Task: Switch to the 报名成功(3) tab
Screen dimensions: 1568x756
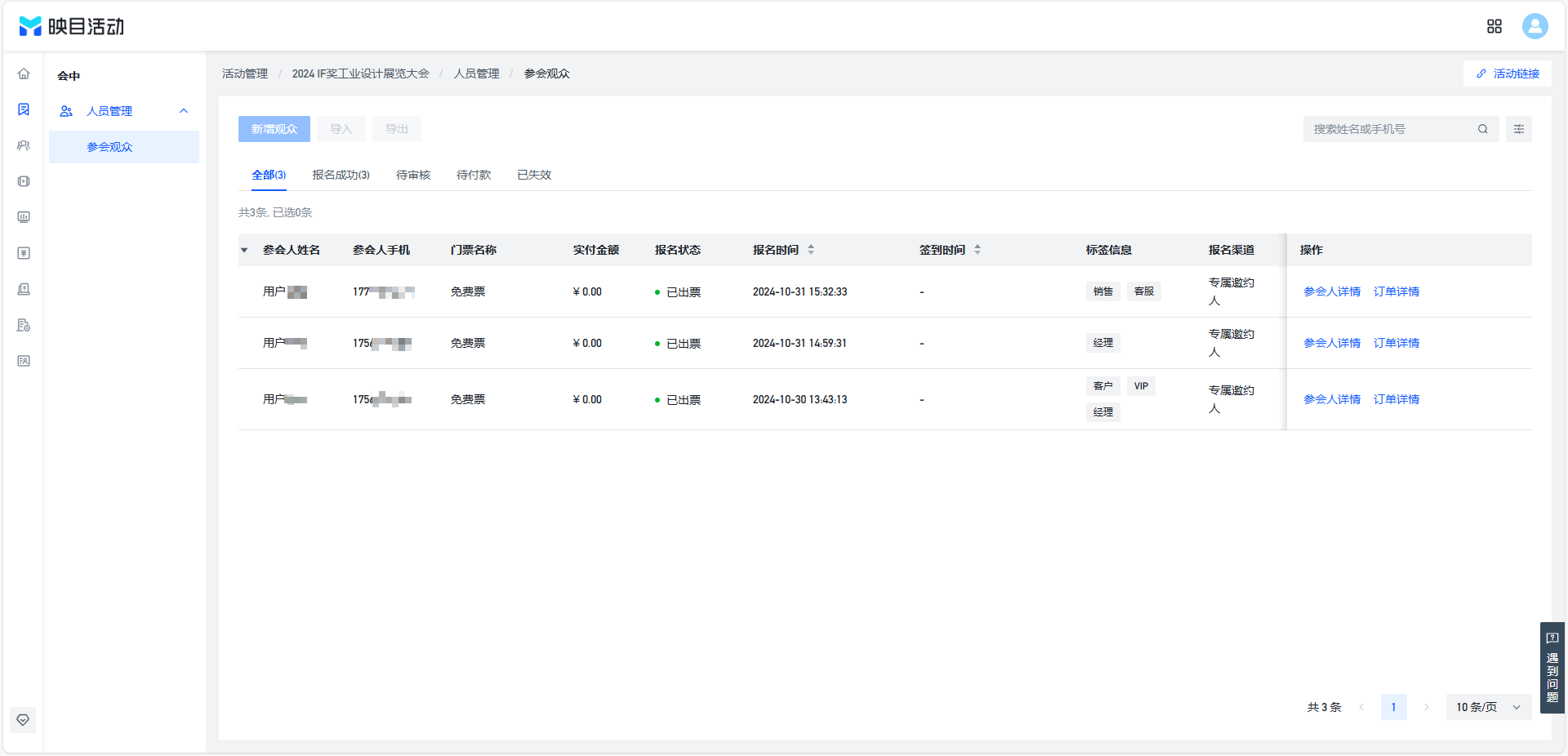Action: (x=341, y=175)
